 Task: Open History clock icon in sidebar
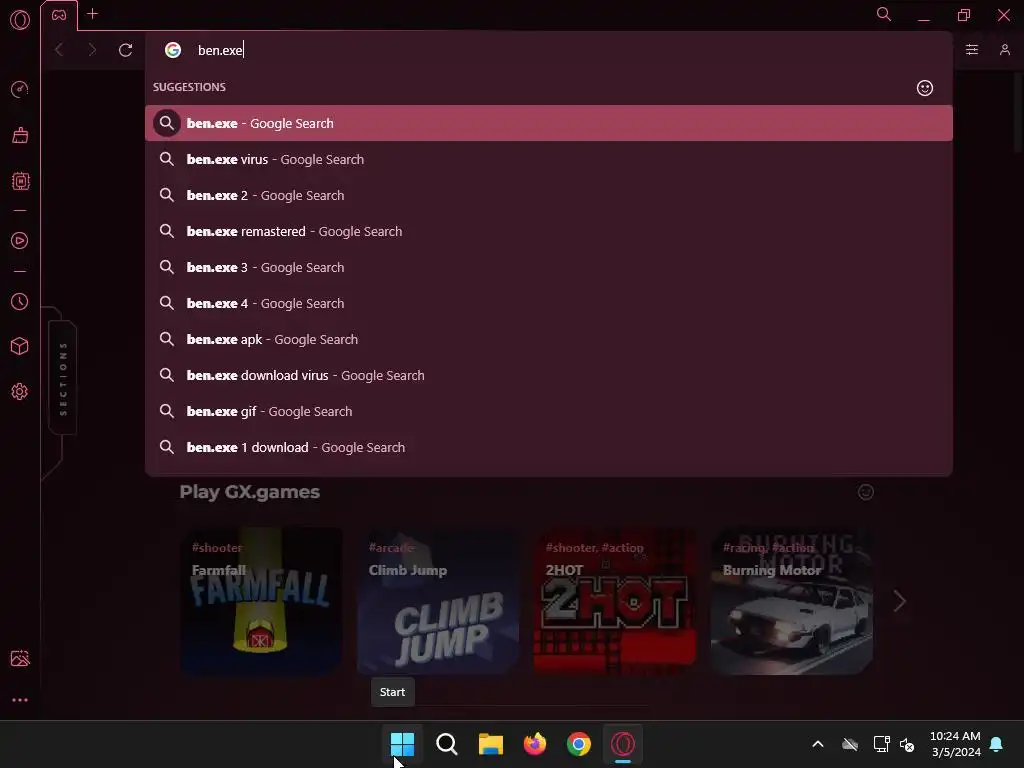point(20,302)
